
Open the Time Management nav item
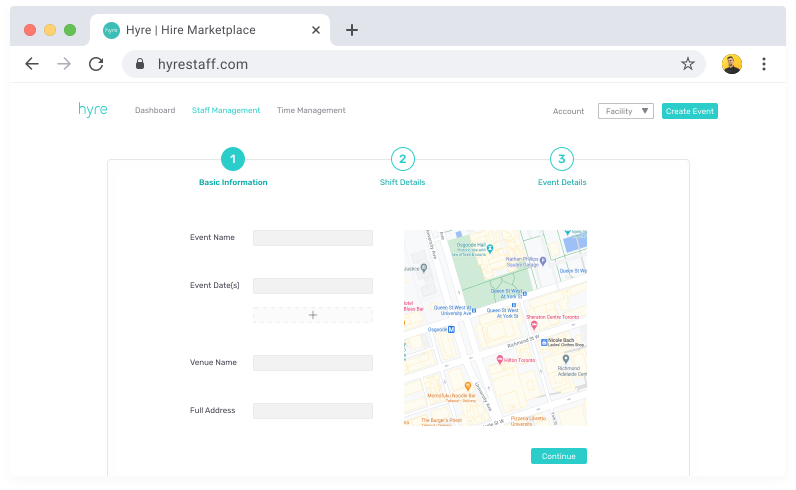click(x=311, y=110)
